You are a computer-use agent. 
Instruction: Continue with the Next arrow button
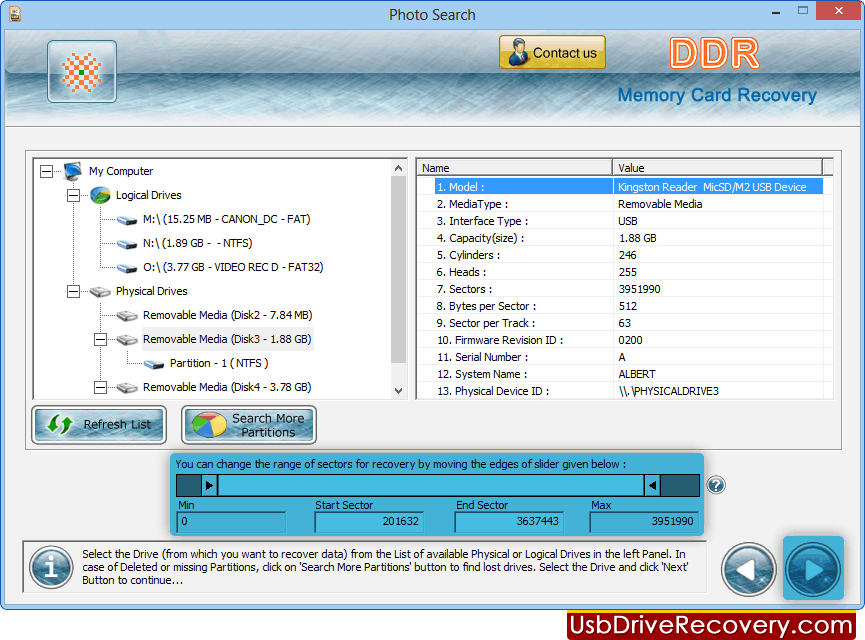[814, 569]
